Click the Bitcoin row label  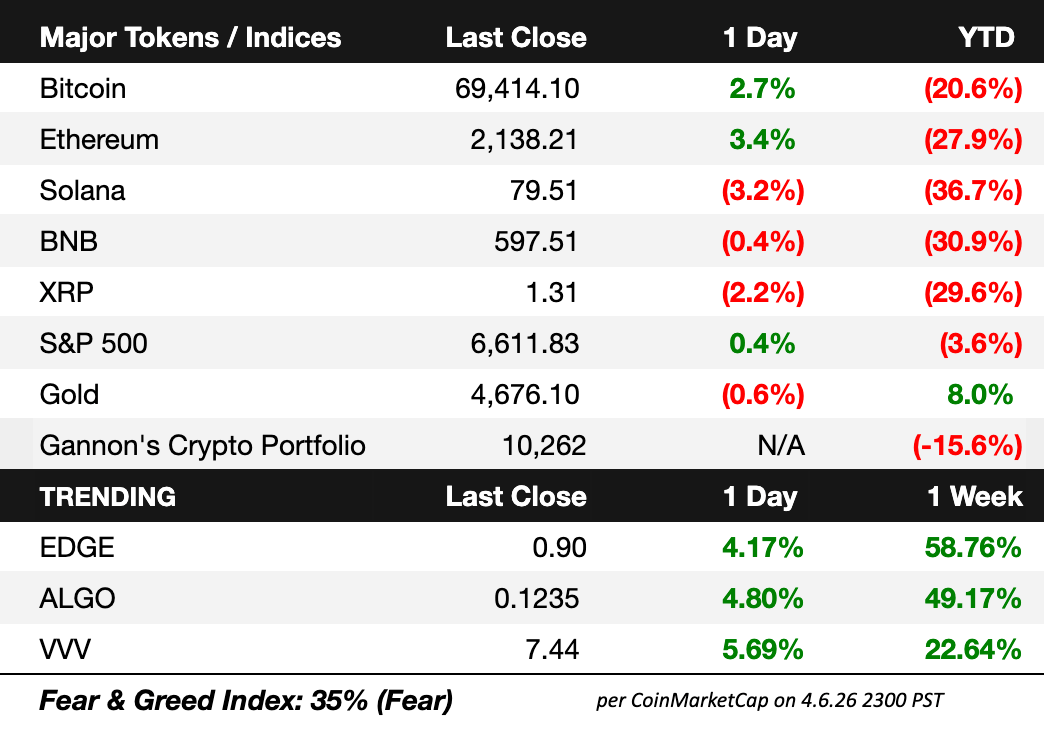coord(83,89)
